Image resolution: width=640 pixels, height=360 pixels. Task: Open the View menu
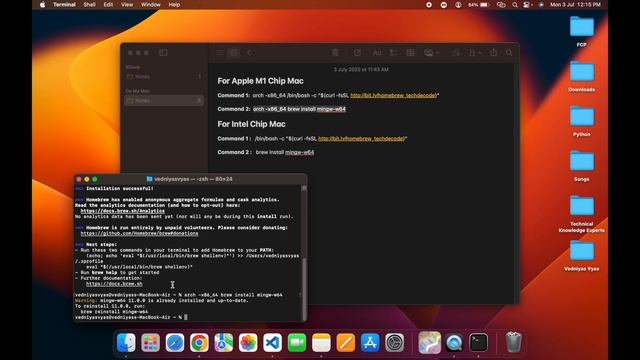(127, 5)
